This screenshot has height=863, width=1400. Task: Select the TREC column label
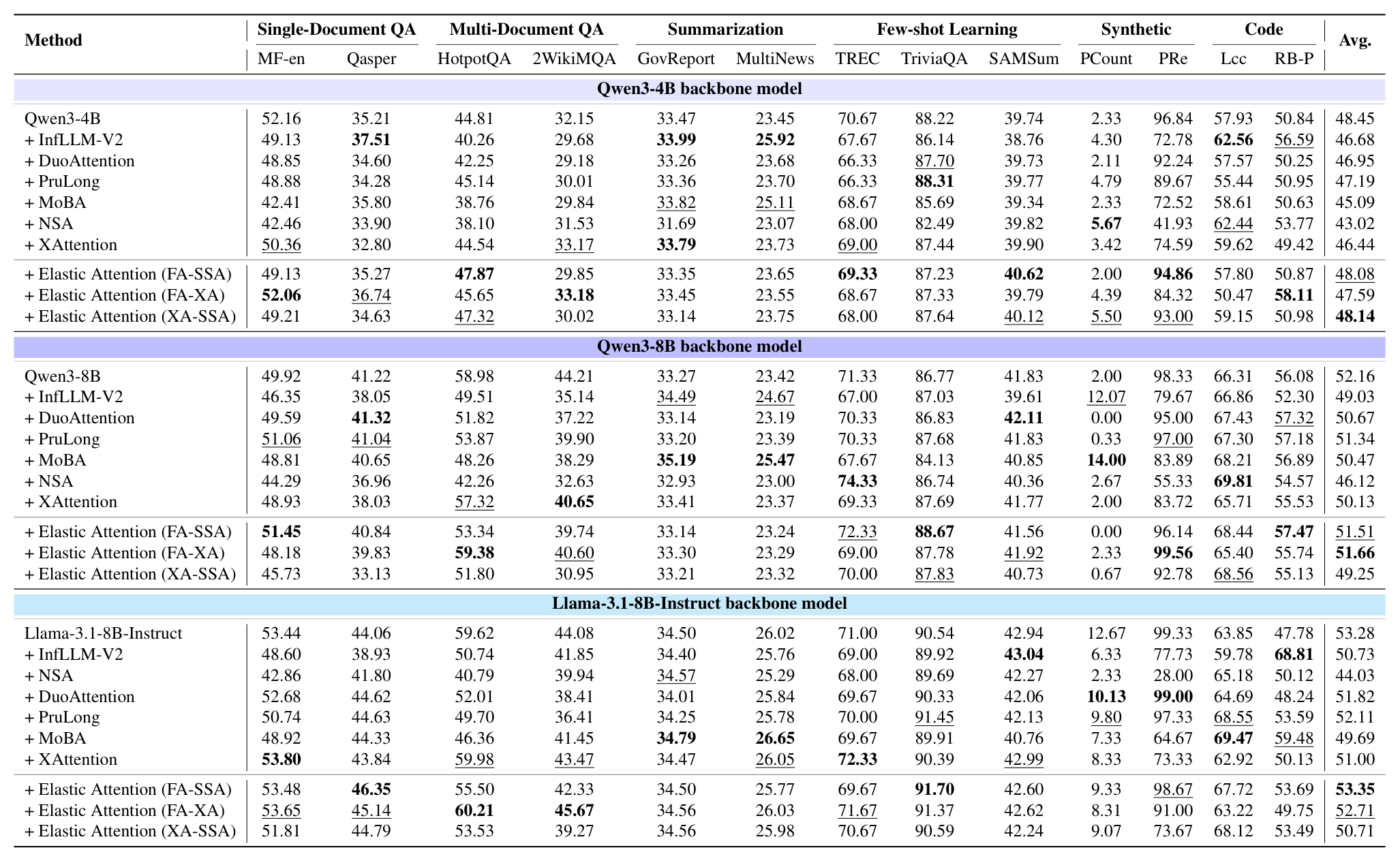(x=857, y=59)
